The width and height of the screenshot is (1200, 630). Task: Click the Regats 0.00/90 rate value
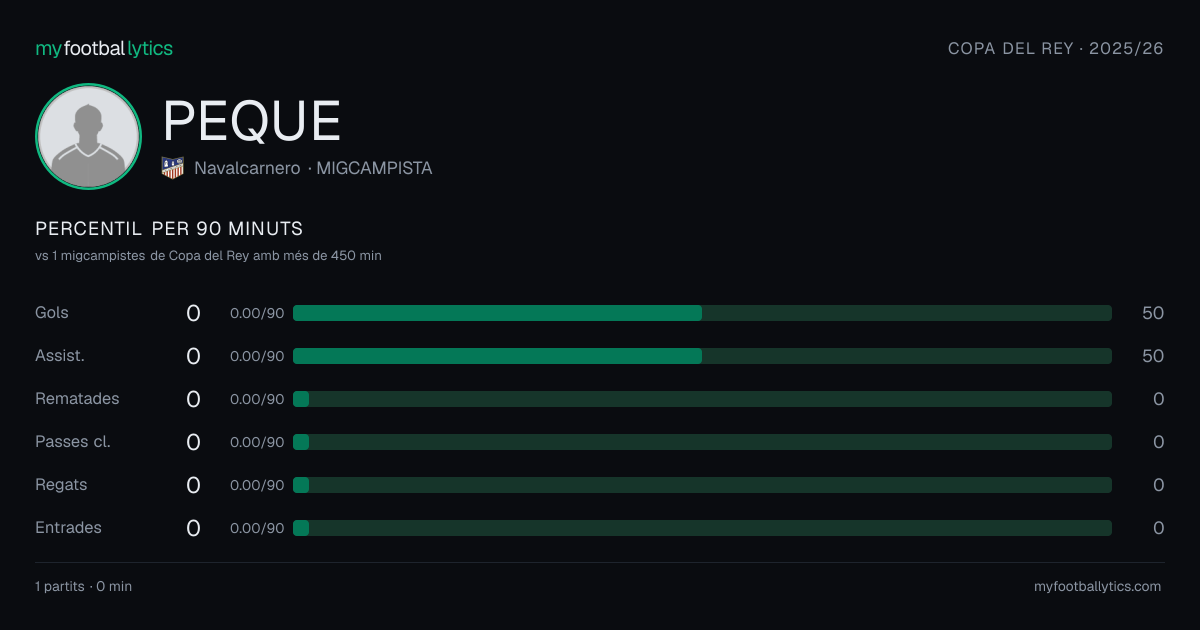coord(257,485)
